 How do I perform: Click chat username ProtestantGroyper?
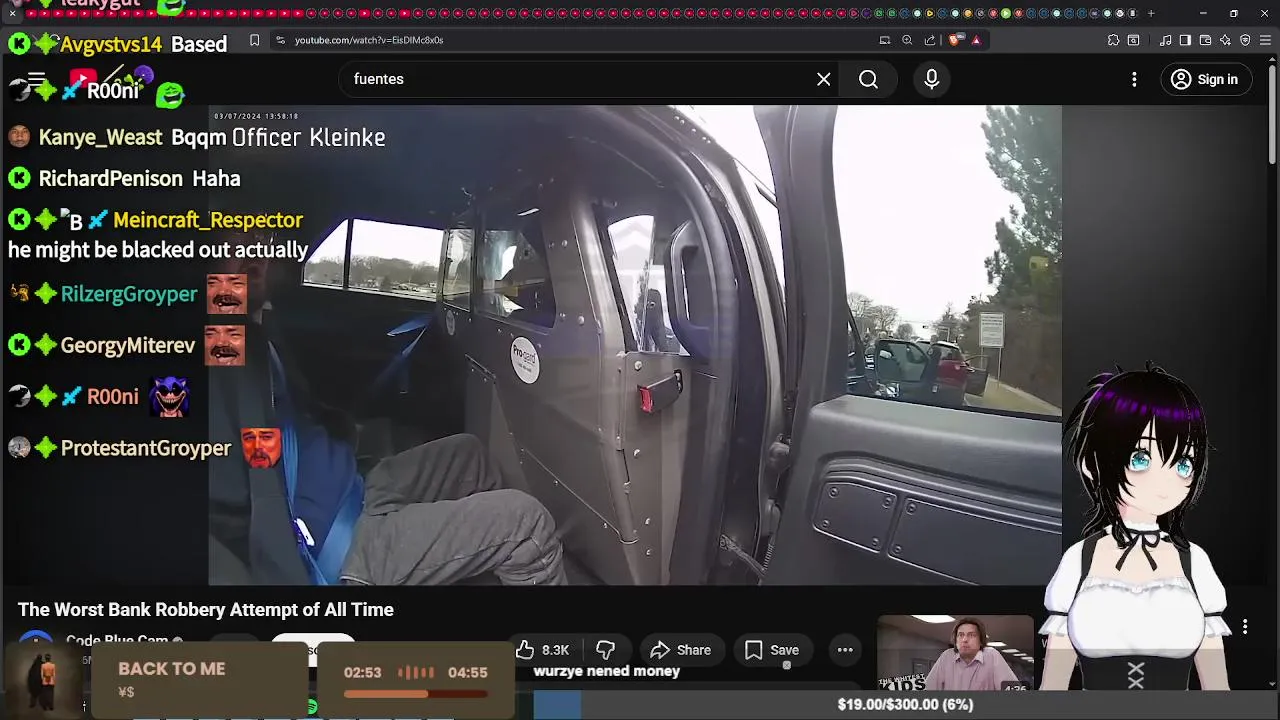click(x=146, y=448)
